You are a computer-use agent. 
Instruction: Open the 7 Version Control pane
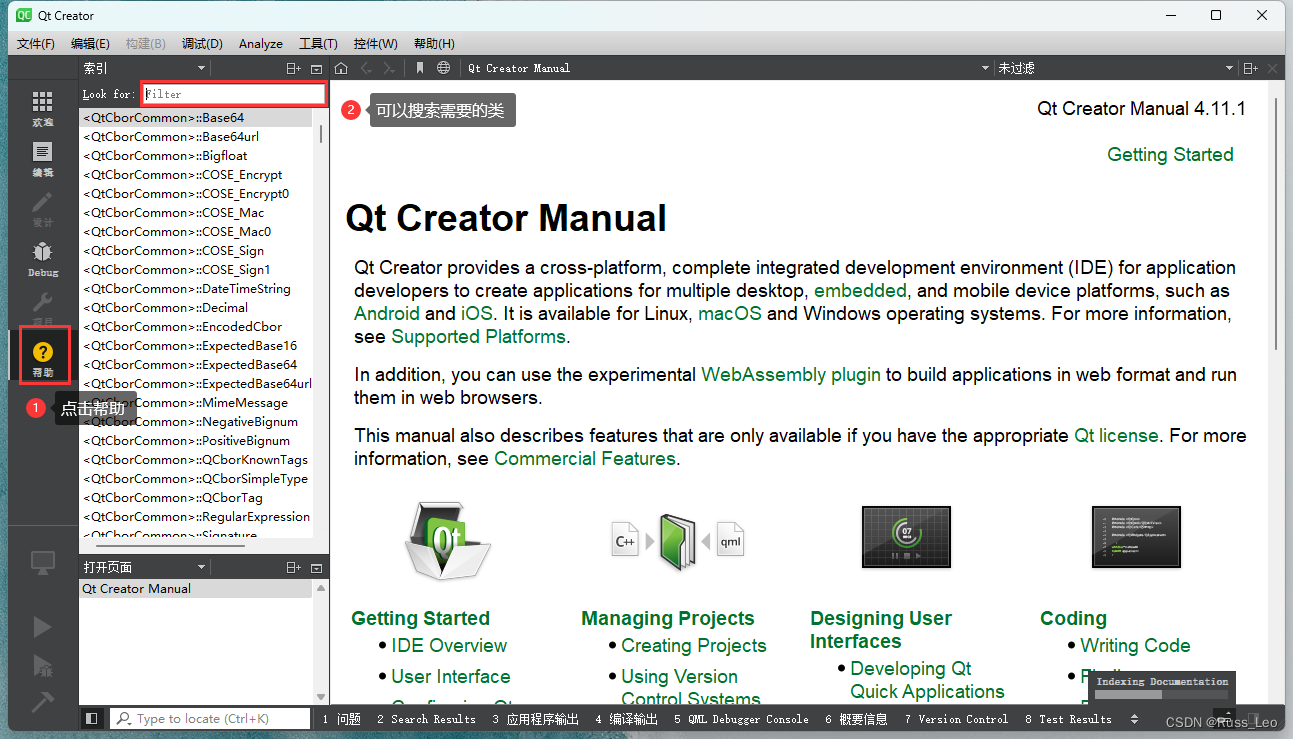coord(956,719)
